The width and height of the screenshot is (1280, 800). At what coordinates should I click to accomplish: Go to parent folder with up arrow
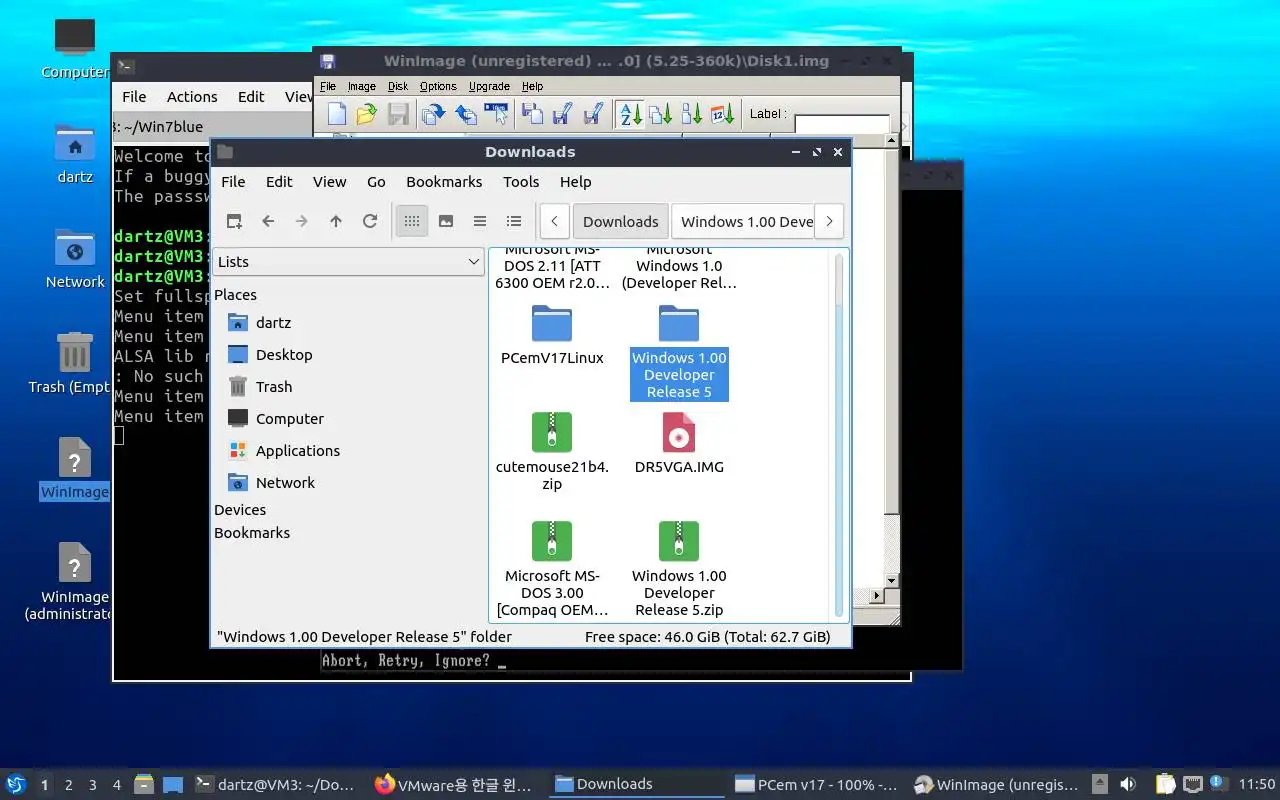point(336,221)
